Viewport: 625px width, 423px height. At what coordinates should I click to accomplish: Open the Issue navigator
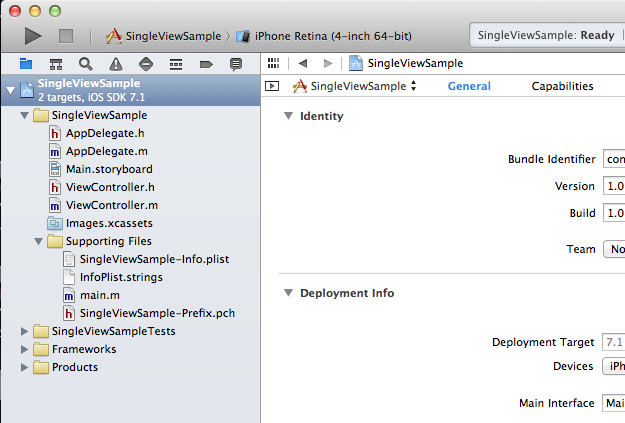(x=116, y=64)
